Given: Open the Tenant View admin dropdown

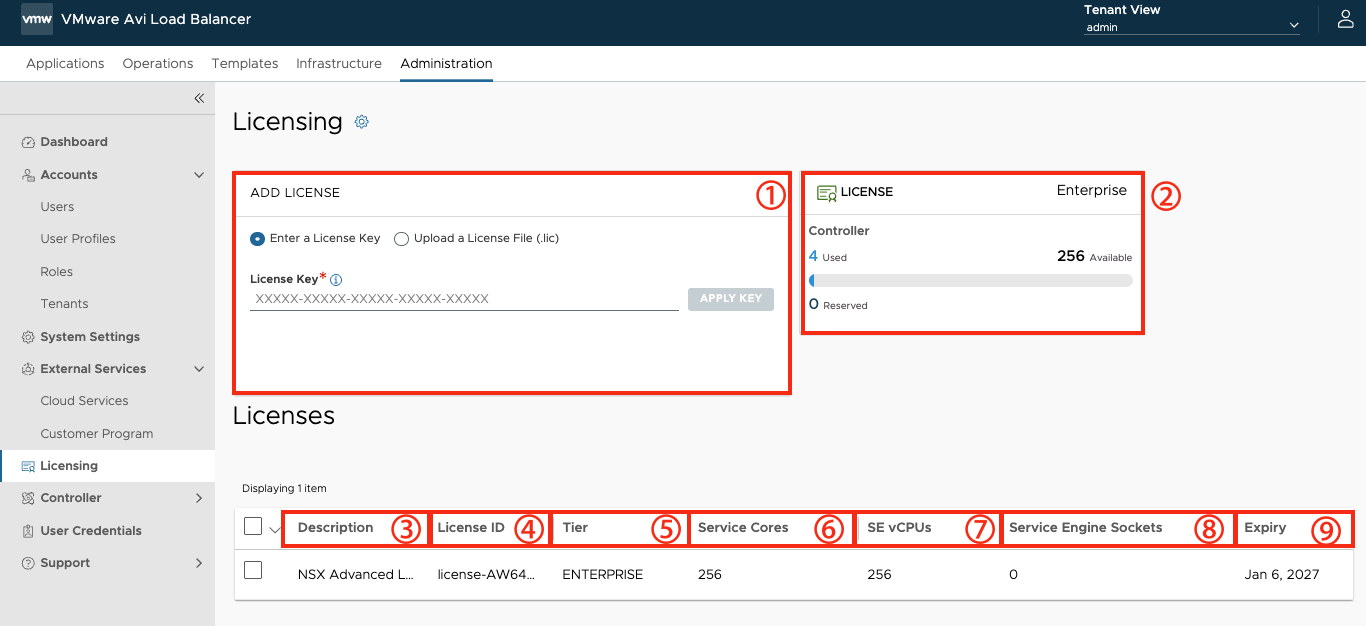Looking at the screenshot, I should [x=1192, y=27].
